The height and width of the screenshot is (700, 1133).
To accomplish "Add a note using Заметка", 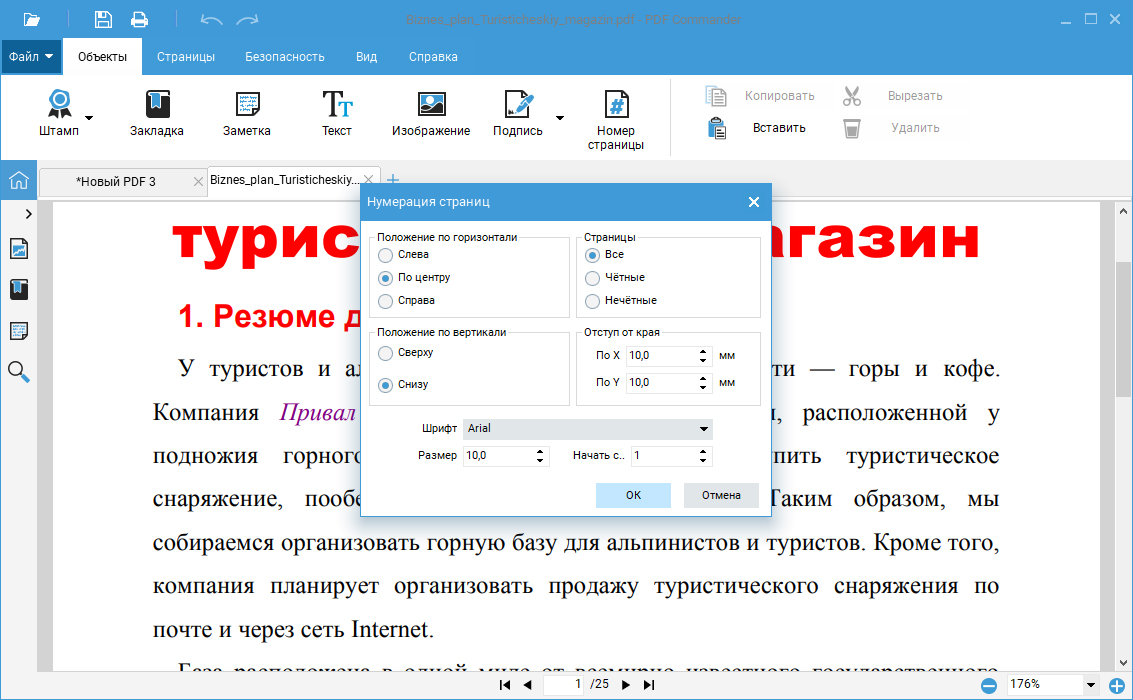I will (247, 113).
